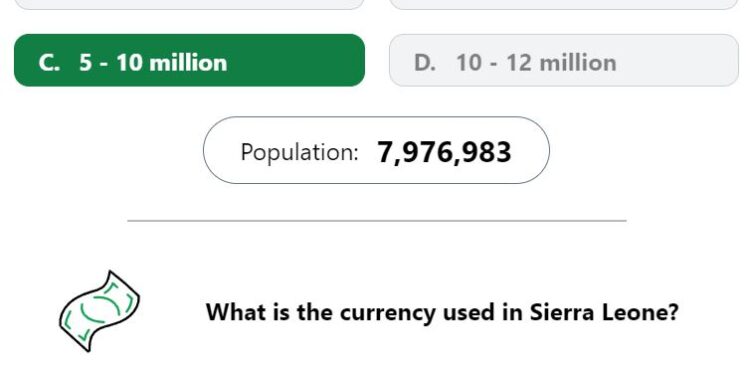
Task: Click the '10 - 12 million' grey text
Action: coord(536,63)
